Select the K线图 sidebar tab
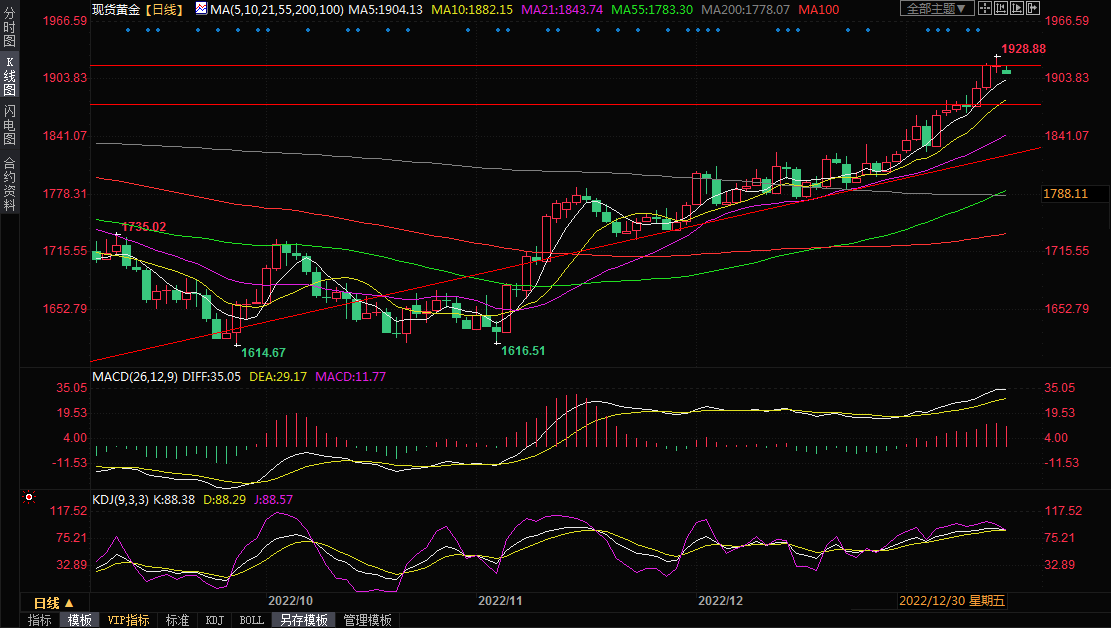 [x=9, y=76]
